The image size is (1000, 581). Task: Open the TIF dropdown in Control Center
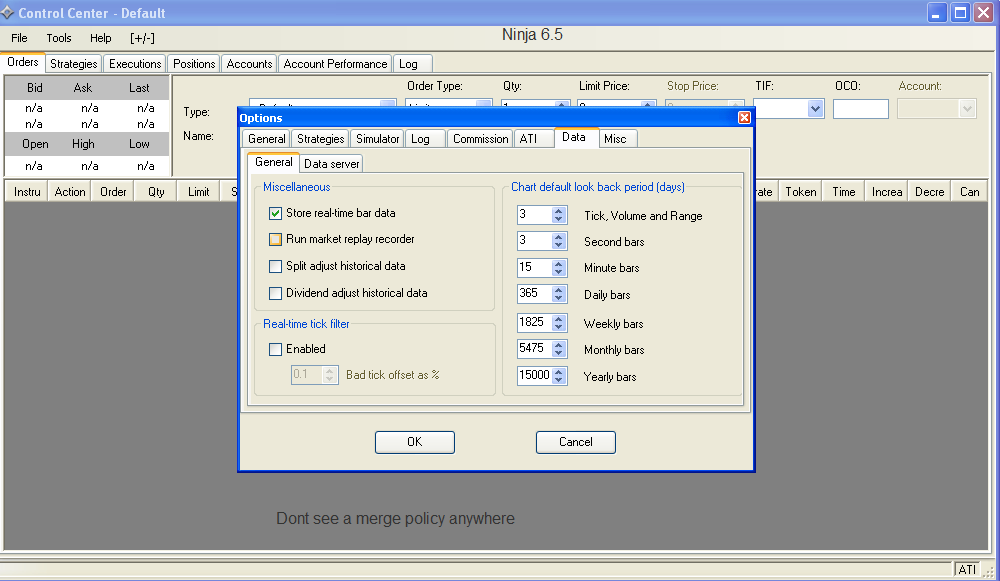click(x=814, y=109)
